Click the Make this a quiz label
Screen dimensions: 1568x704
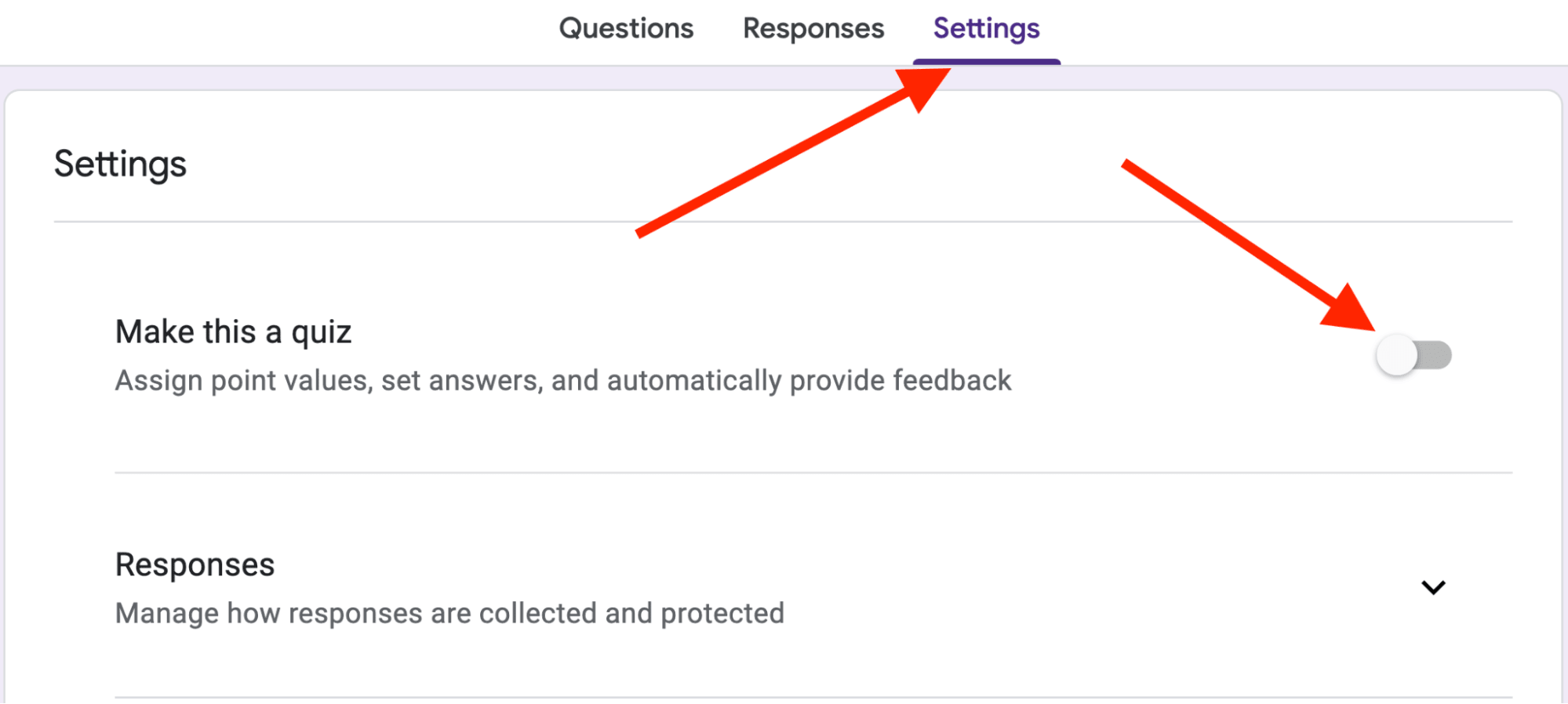(233, 331)
